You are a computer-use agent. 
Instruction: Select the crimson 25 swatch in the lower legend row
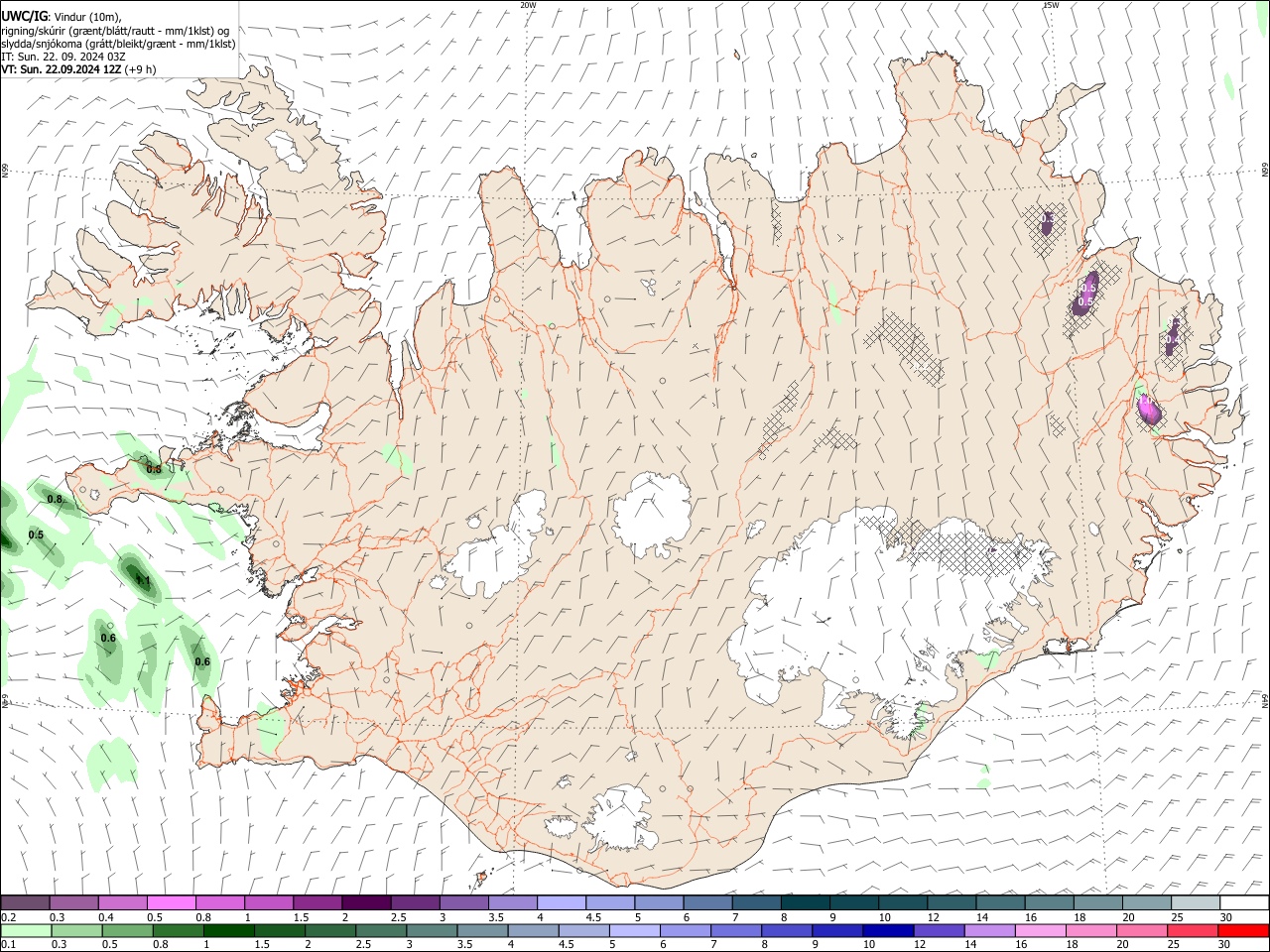click(1192, 930)
